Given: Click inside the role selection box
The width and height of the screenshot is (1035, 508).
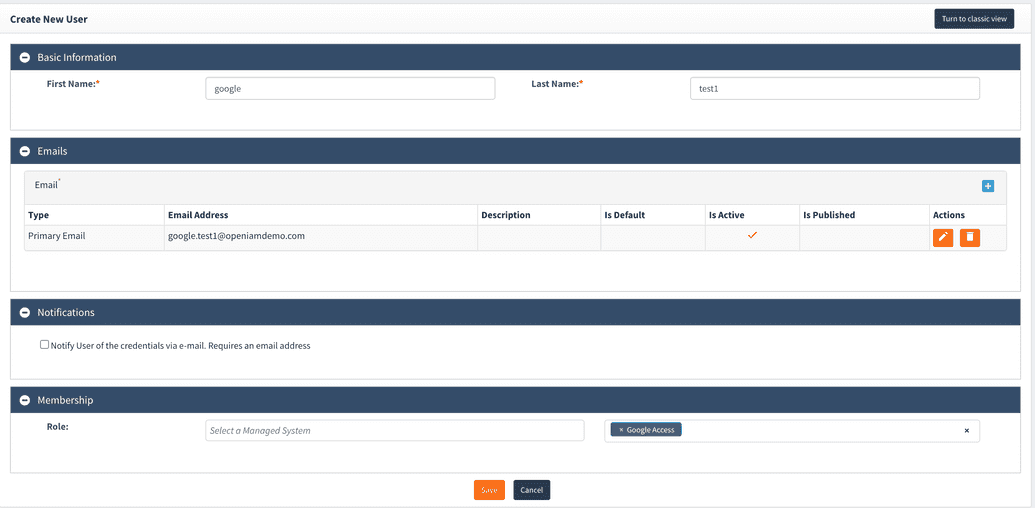Looking at the screenshot, I should coord(820,431).
